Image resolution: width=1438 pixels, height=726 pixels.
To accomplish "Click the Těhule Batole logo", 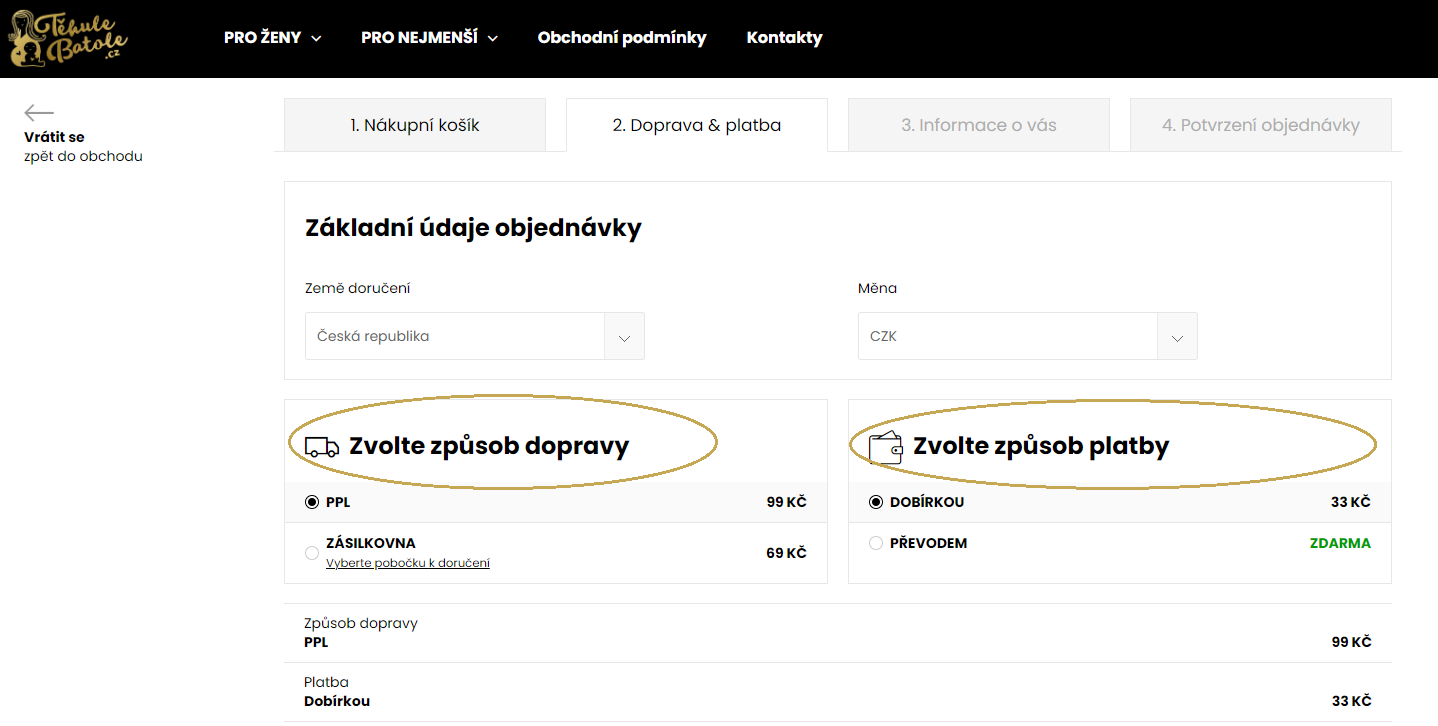I will 68,39.
